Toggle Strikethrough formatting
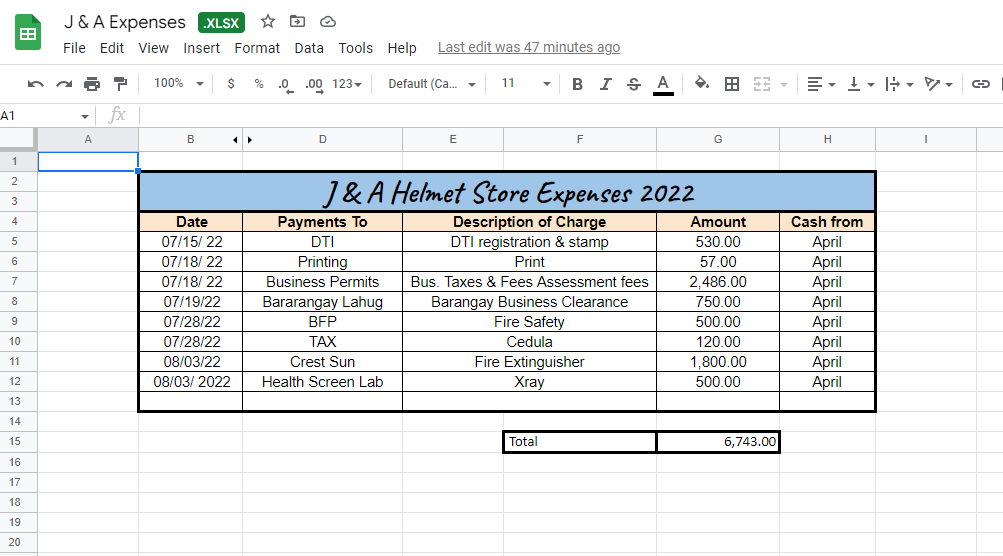This screenshot has width=1003, height=556. [x=634, y=84]
